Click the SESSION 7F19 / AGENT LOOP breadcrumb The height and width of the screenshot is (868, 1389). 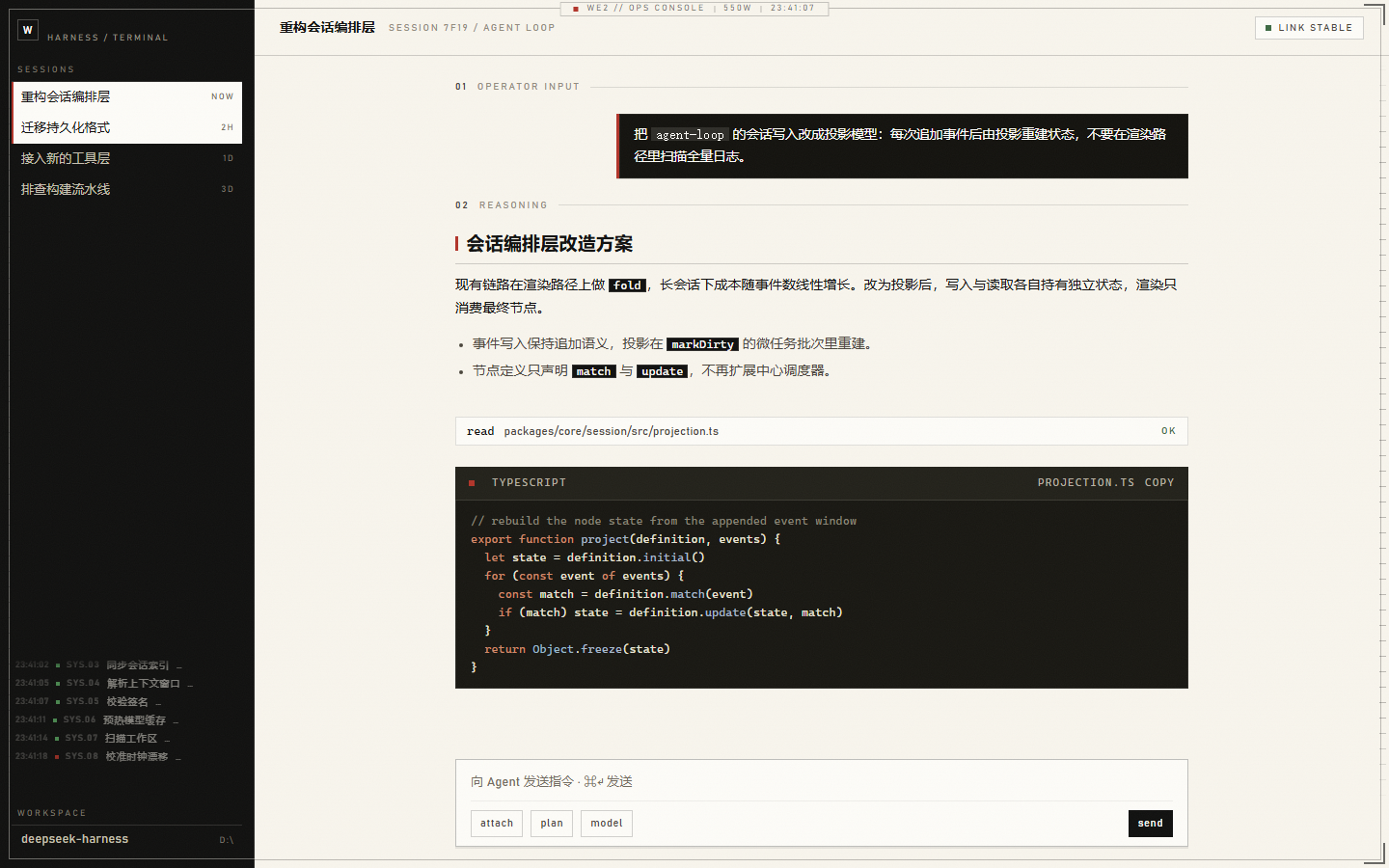pos(472,28)
